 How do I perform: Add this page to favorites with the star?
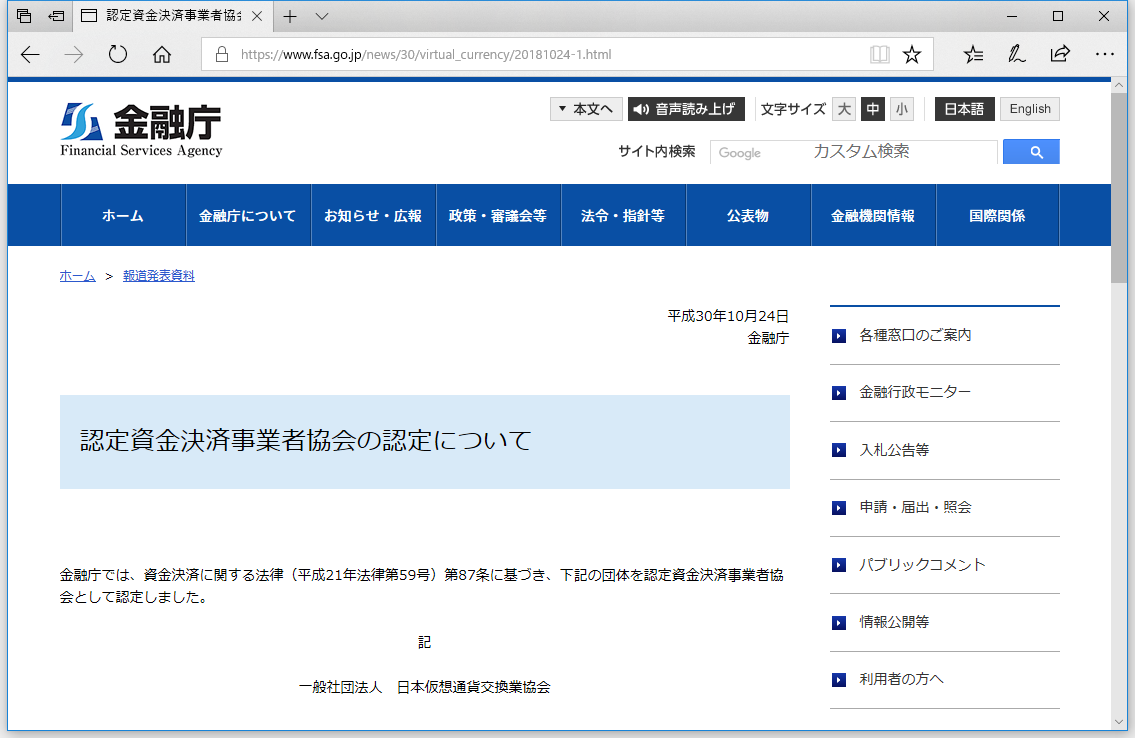911,54
